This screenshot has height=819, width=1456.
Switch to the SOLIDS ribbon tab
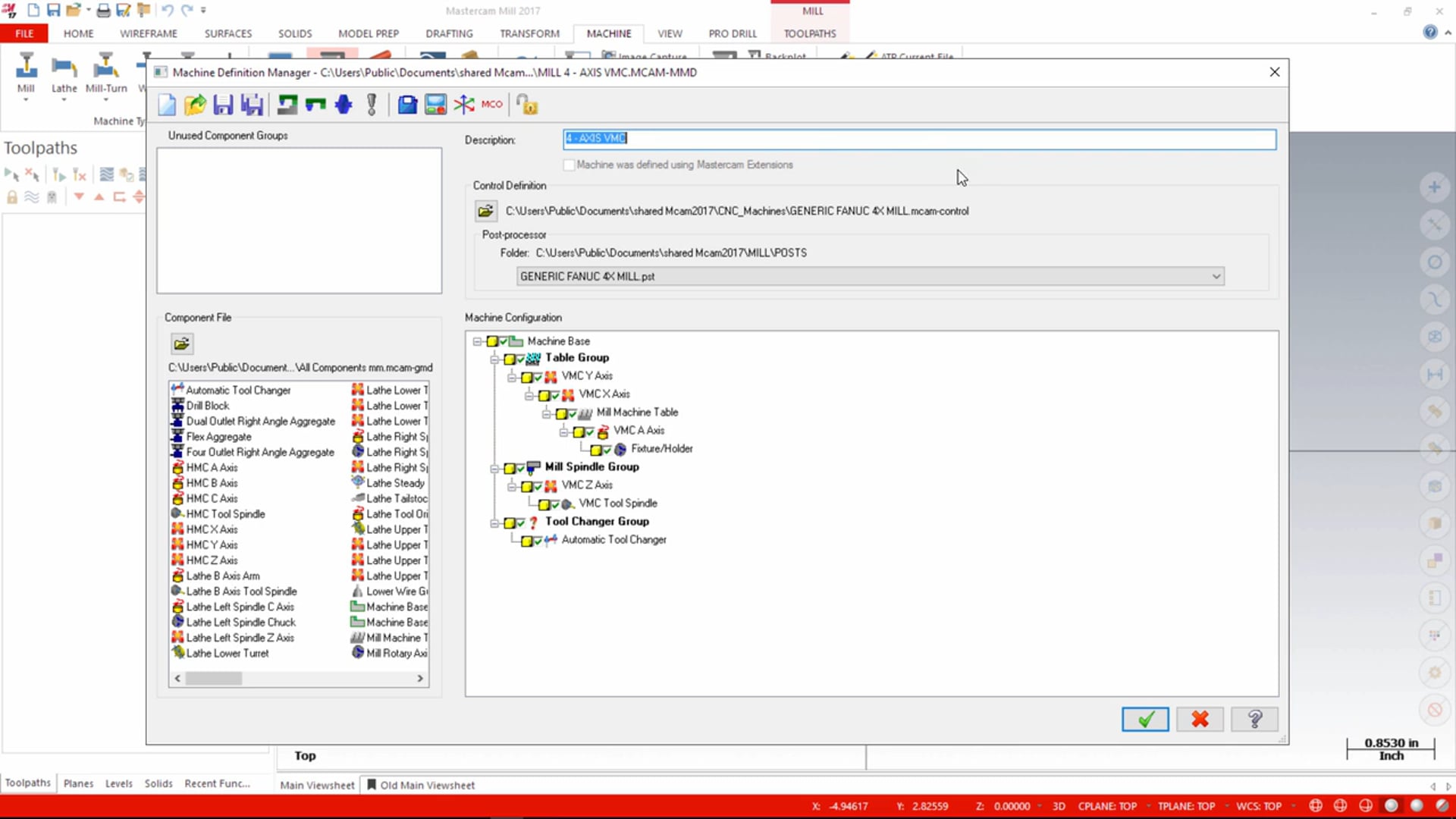click(x=295, y=33)
